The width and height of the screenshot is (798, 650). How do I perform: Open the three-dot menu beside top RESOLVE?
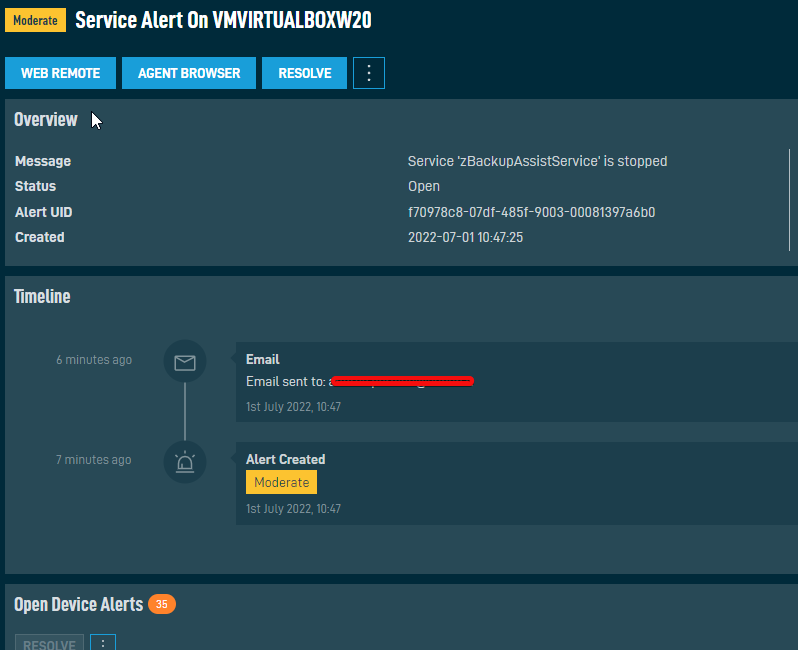[x=369, y=73]
